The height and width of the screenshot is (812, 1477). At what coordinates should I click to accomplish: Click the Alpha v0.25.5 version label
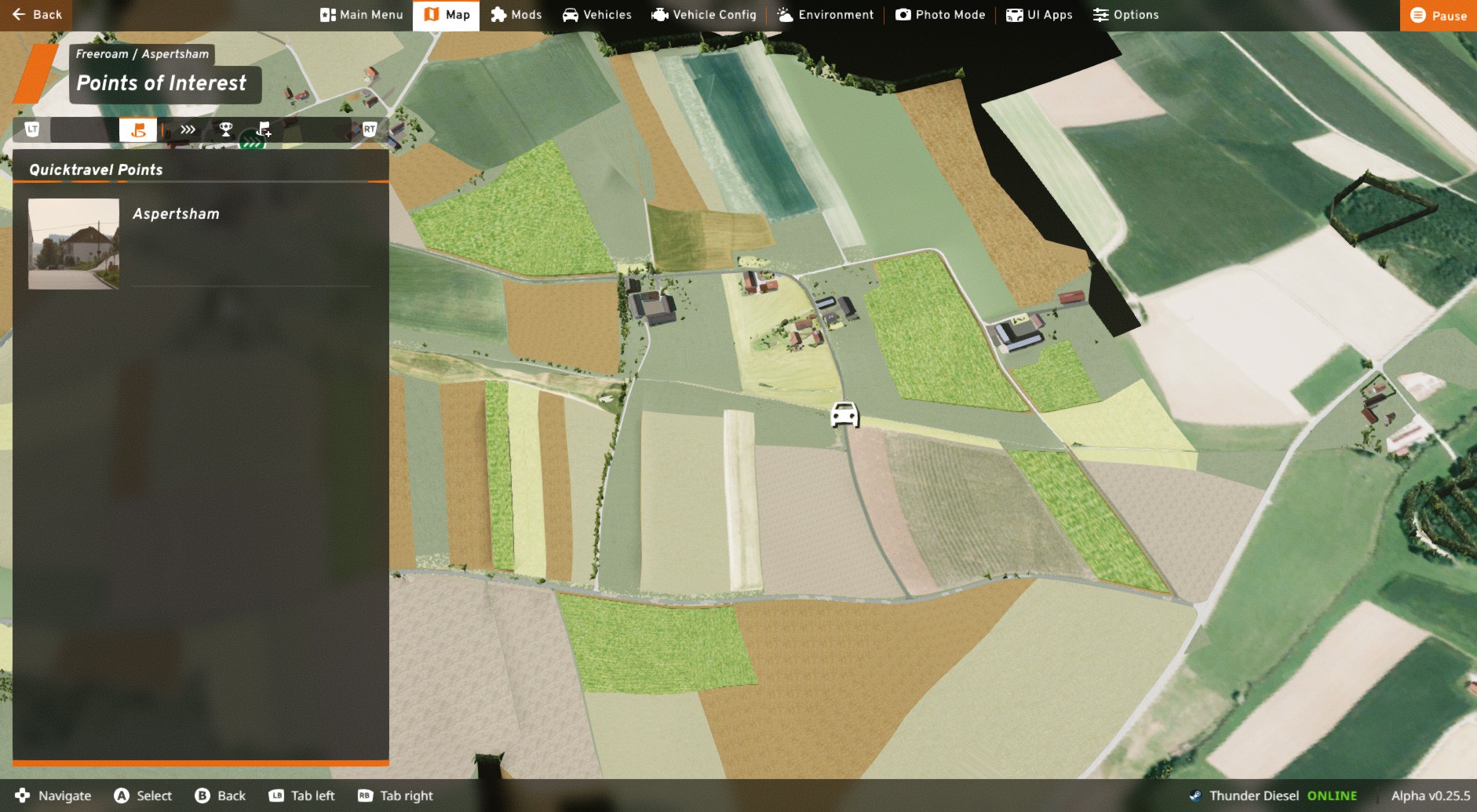(x=1431, y=796)
